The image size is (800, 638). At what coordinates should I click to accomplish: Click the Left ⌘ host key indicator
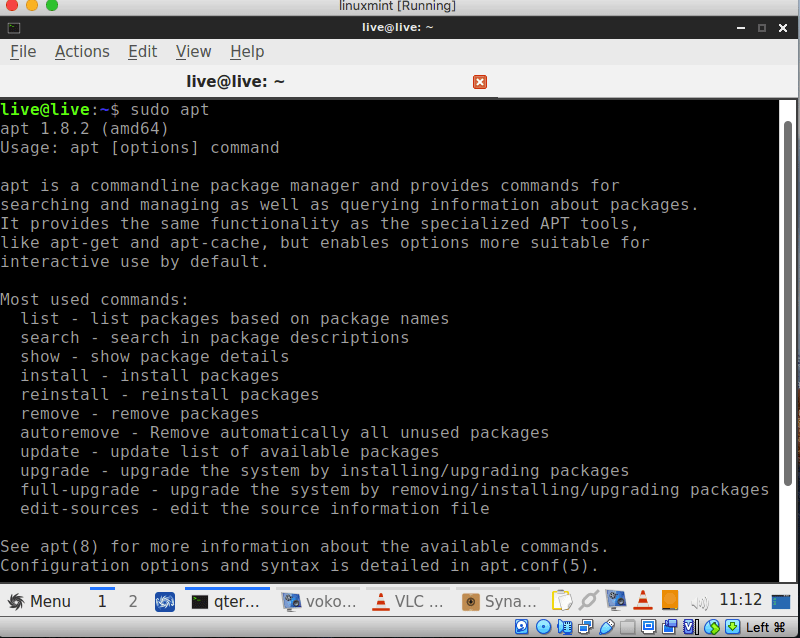coord(765,627)
